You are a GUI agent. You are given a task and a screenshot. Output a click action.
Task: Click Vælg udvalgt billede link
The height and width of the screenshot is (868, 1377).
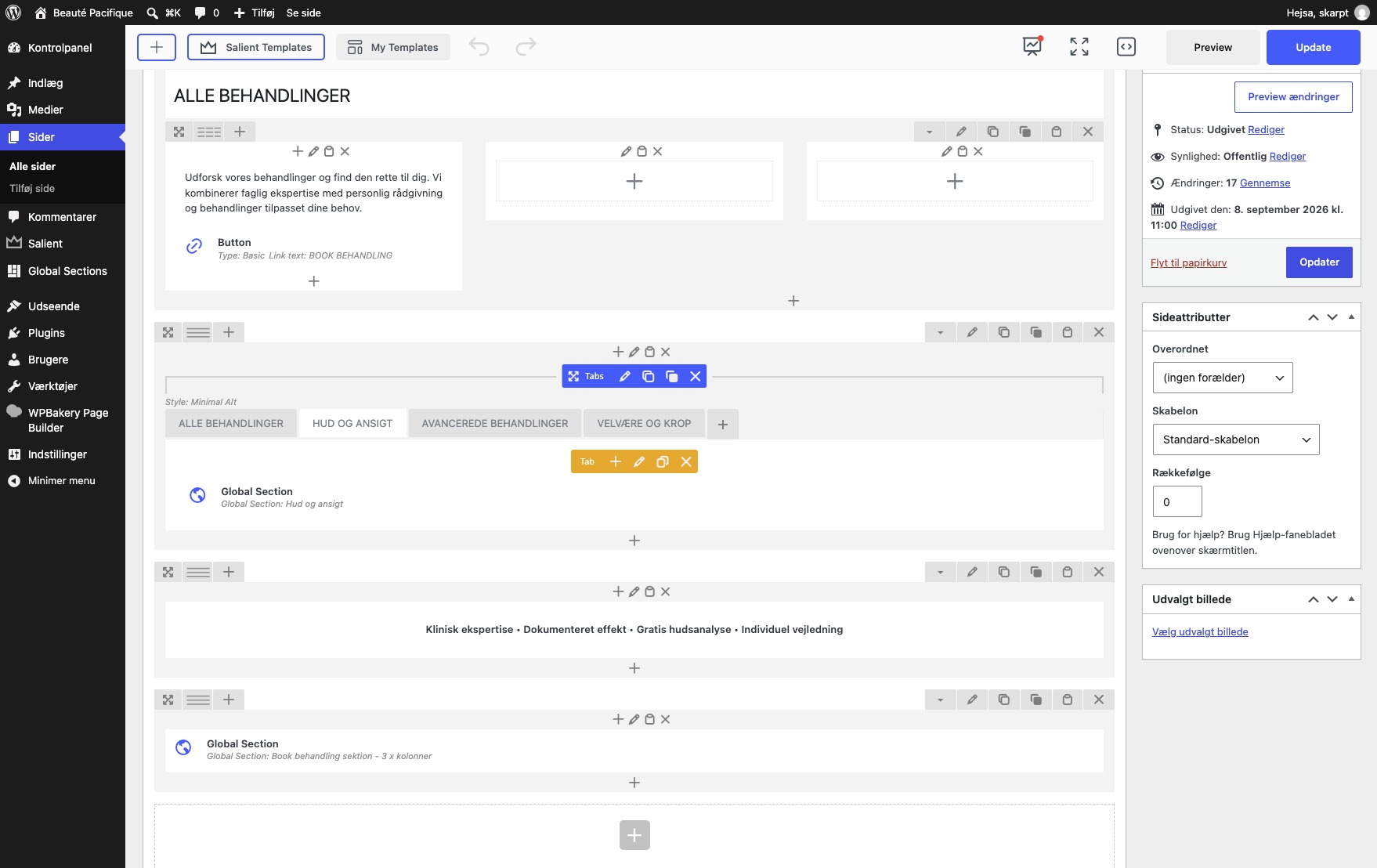coord(1200,631)
